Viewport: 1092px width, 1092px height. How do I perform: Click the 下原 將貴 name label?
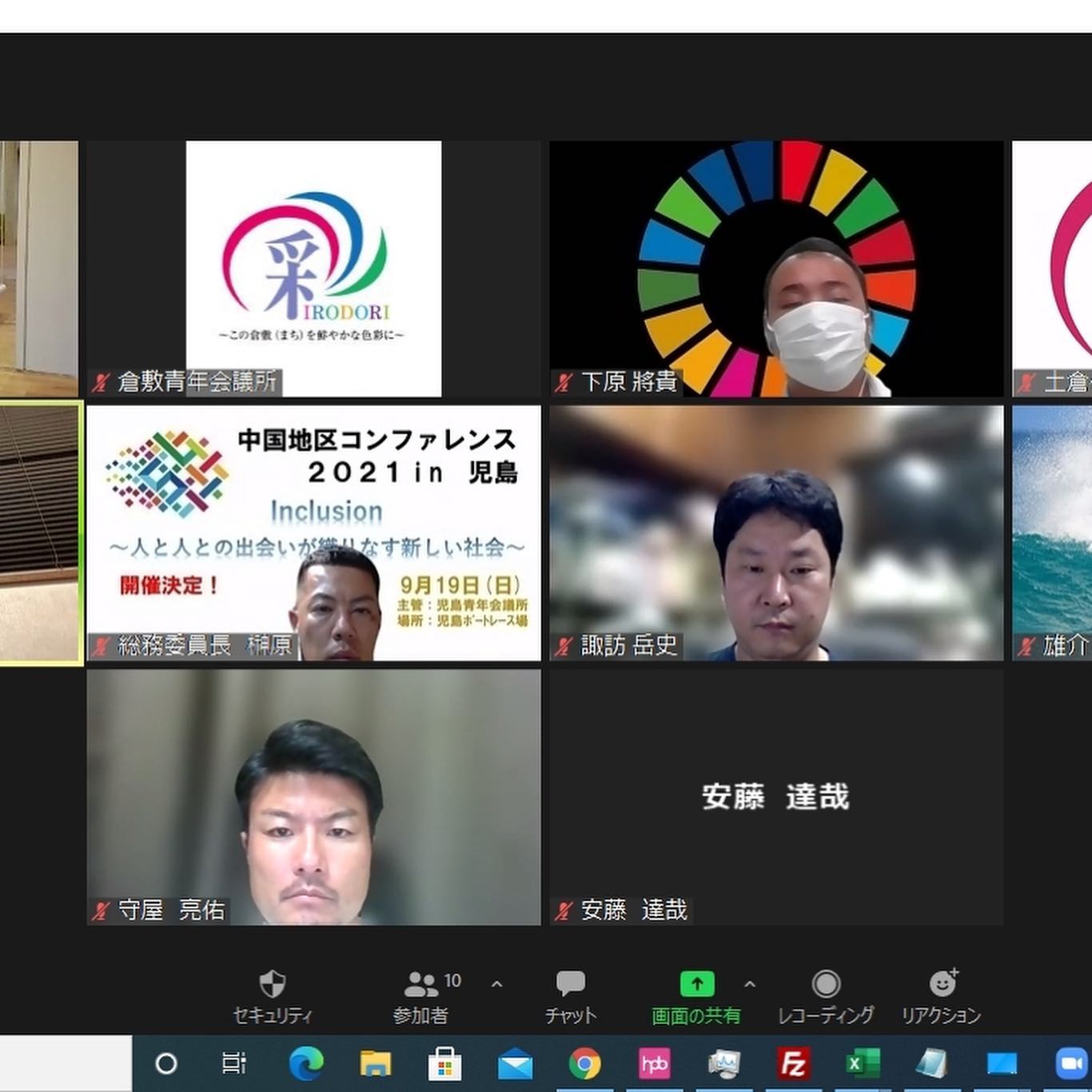628,382
